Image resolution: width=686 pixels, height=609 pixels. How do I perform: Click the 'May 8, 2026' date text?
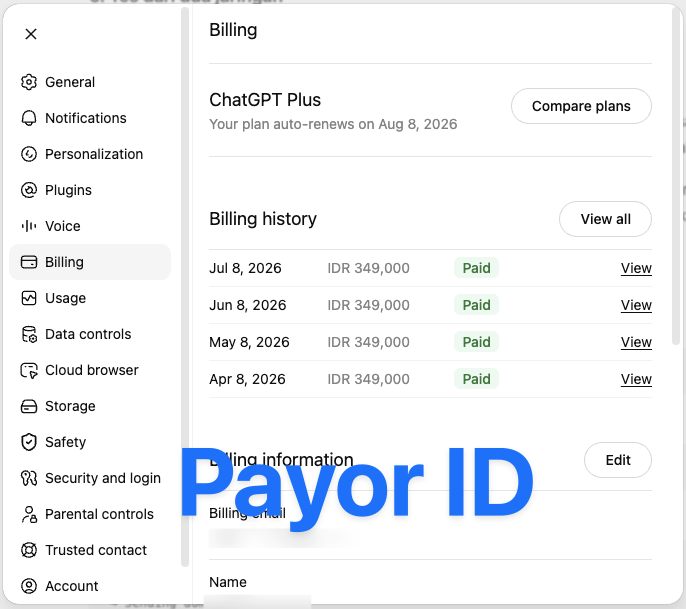click(249, 342)
